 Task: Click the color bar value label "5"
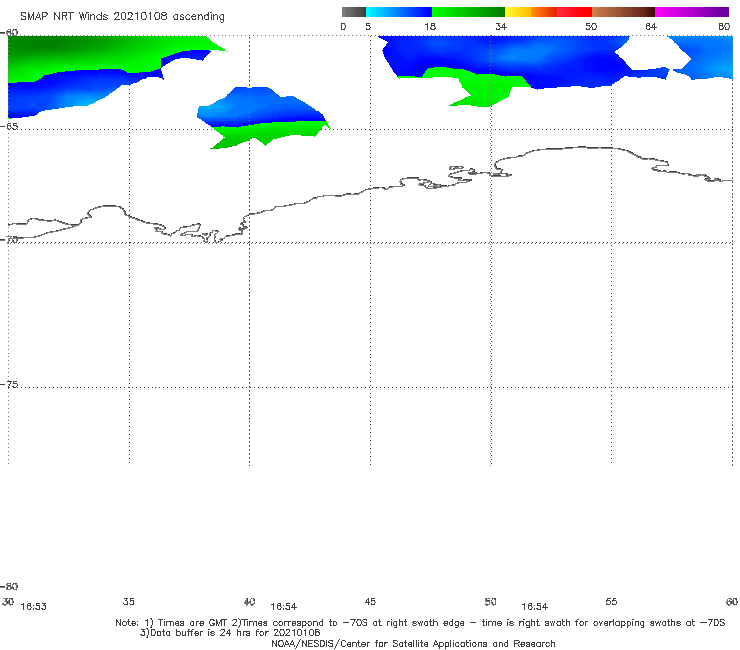(368, 26)
